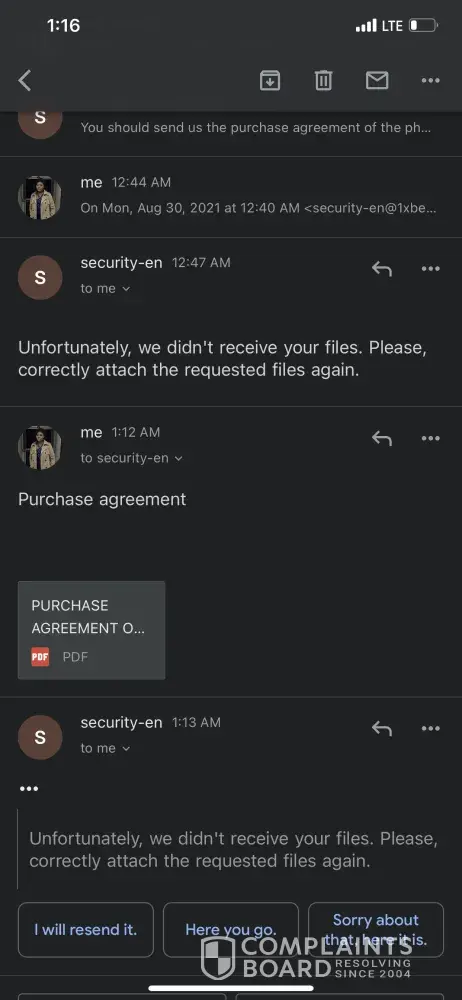Expand 'to security-en' recipient details
462x1000 pixels.
coord(131,458)
